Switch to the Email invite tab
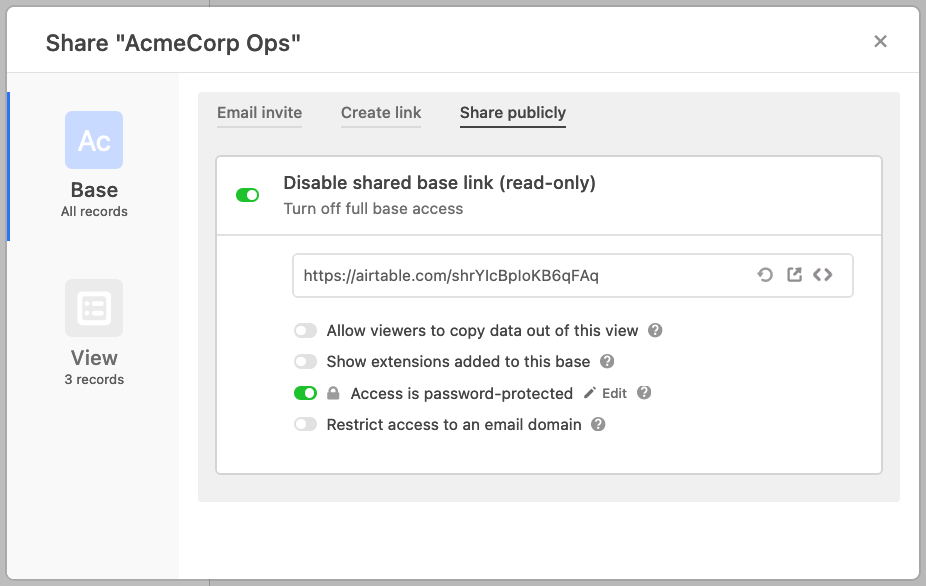Viewport: 926px width, 586px height. (x=259, y=113)
